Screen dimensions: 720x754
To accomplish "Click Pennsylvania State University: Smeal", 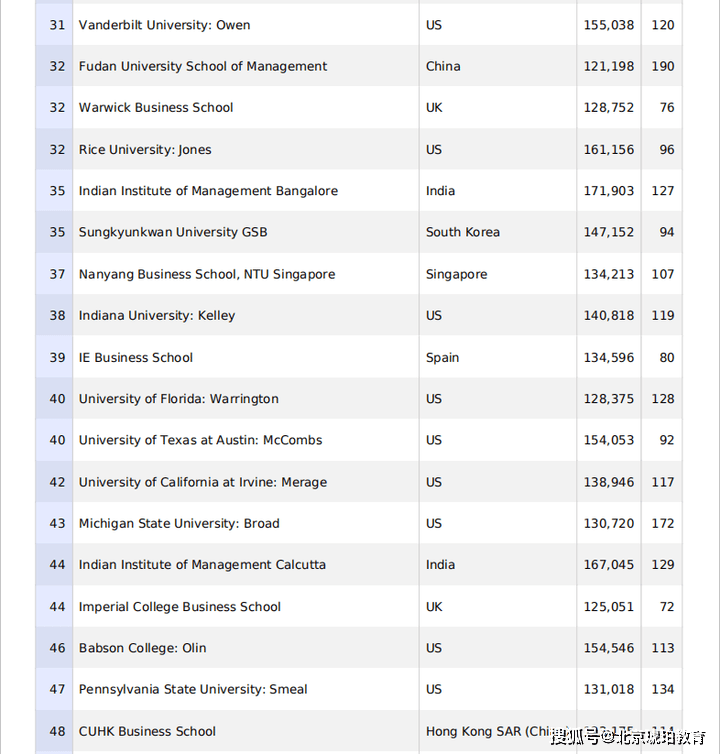I will click(x=193, y=690).
